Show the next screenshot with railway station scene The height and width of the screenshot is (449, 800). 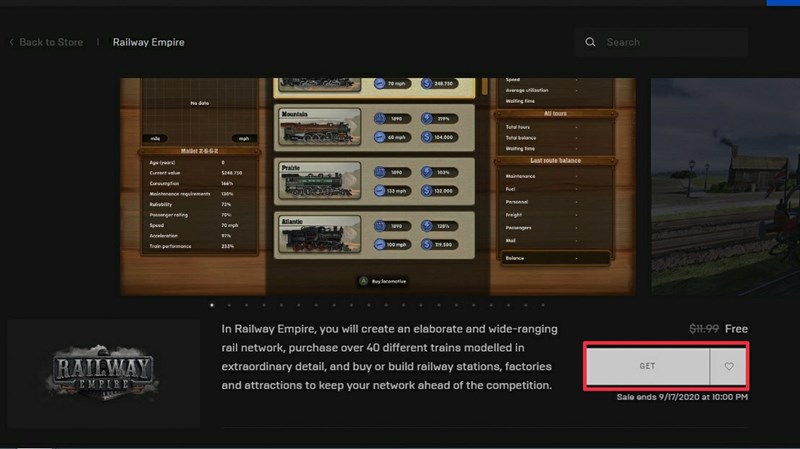pos(725,187)
